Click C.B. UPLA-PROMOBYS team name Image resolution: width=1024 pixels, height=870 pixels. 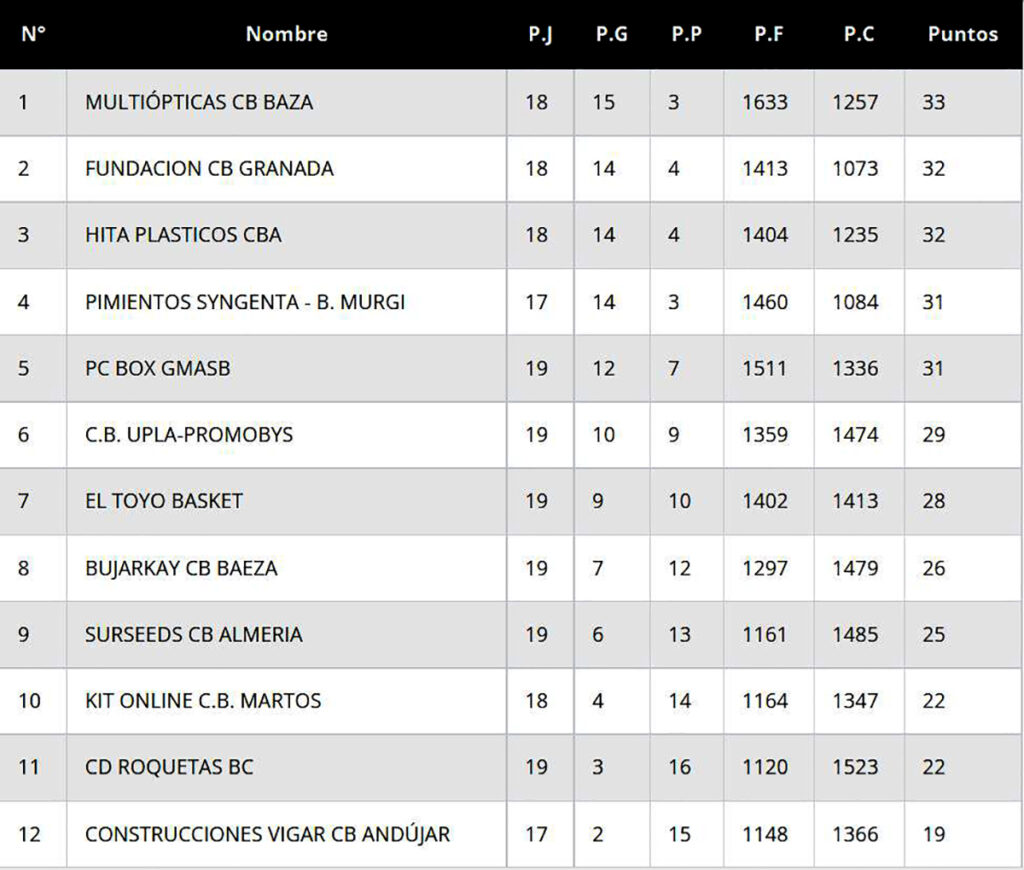click(189, 435)
